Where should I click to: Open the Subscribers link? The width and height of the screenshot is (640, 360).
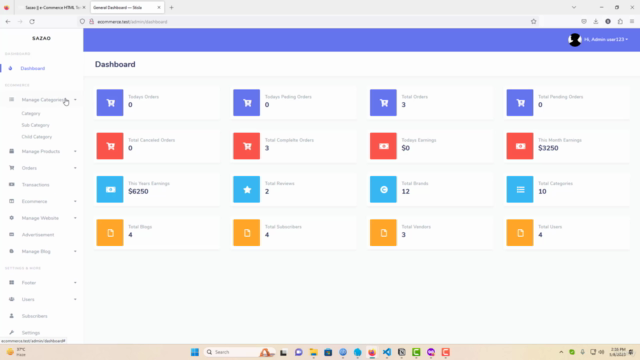35,316
